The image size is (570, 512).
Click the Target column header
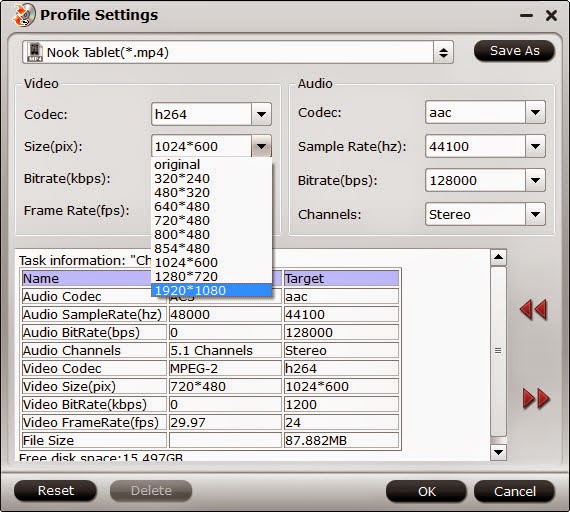[x=341, y=279]
